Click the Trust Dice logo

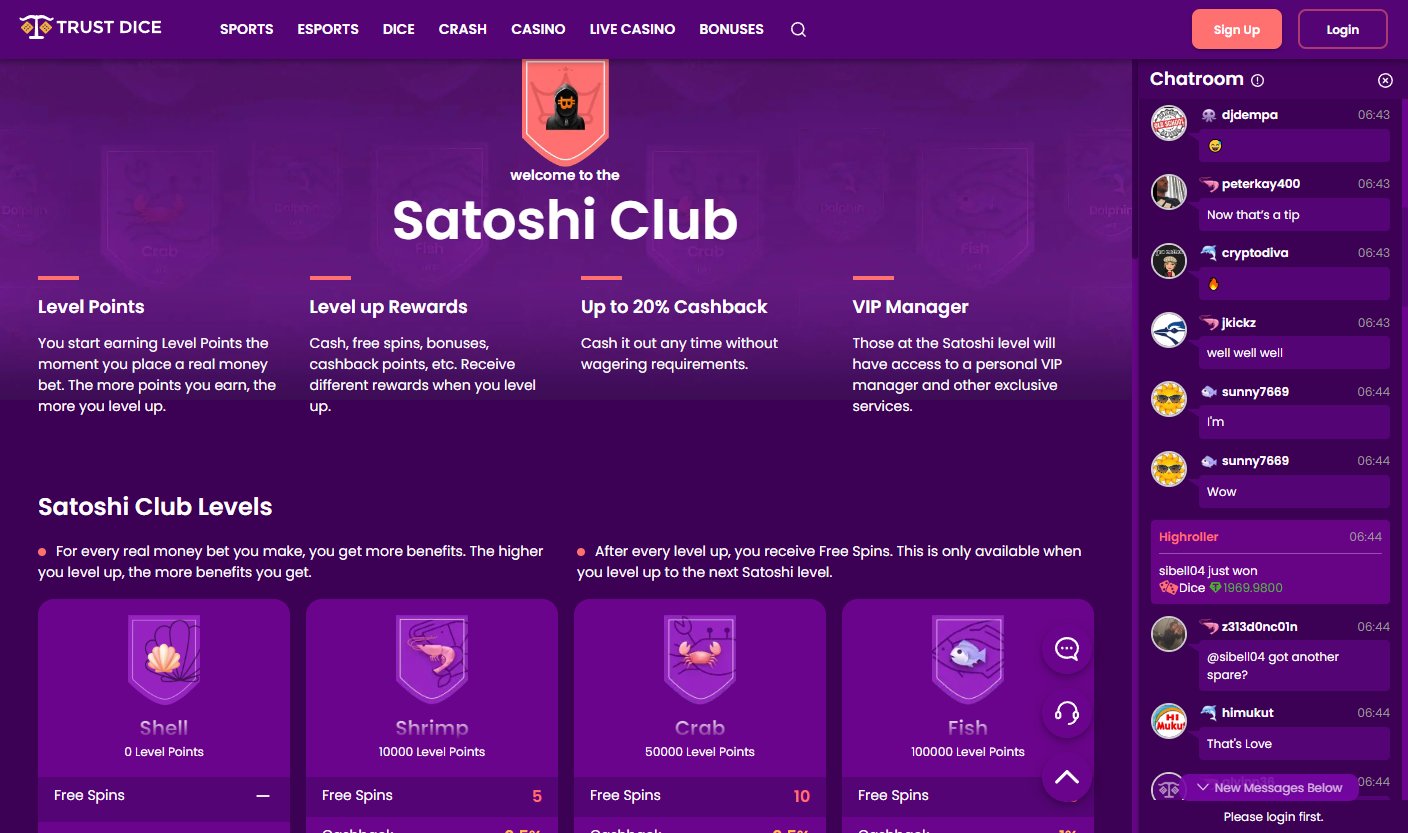[x=90, y=28]
